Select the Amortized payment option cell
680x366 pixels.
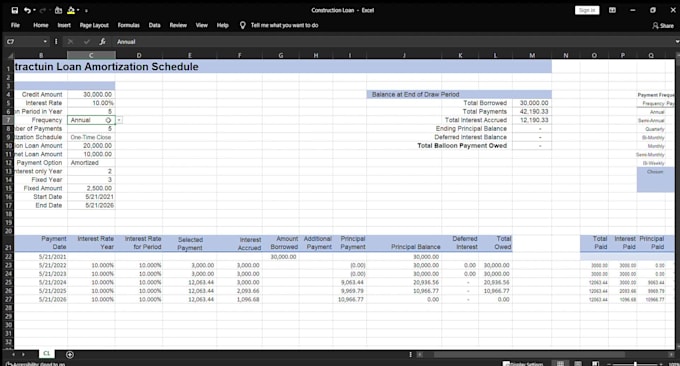click(91, 163)
